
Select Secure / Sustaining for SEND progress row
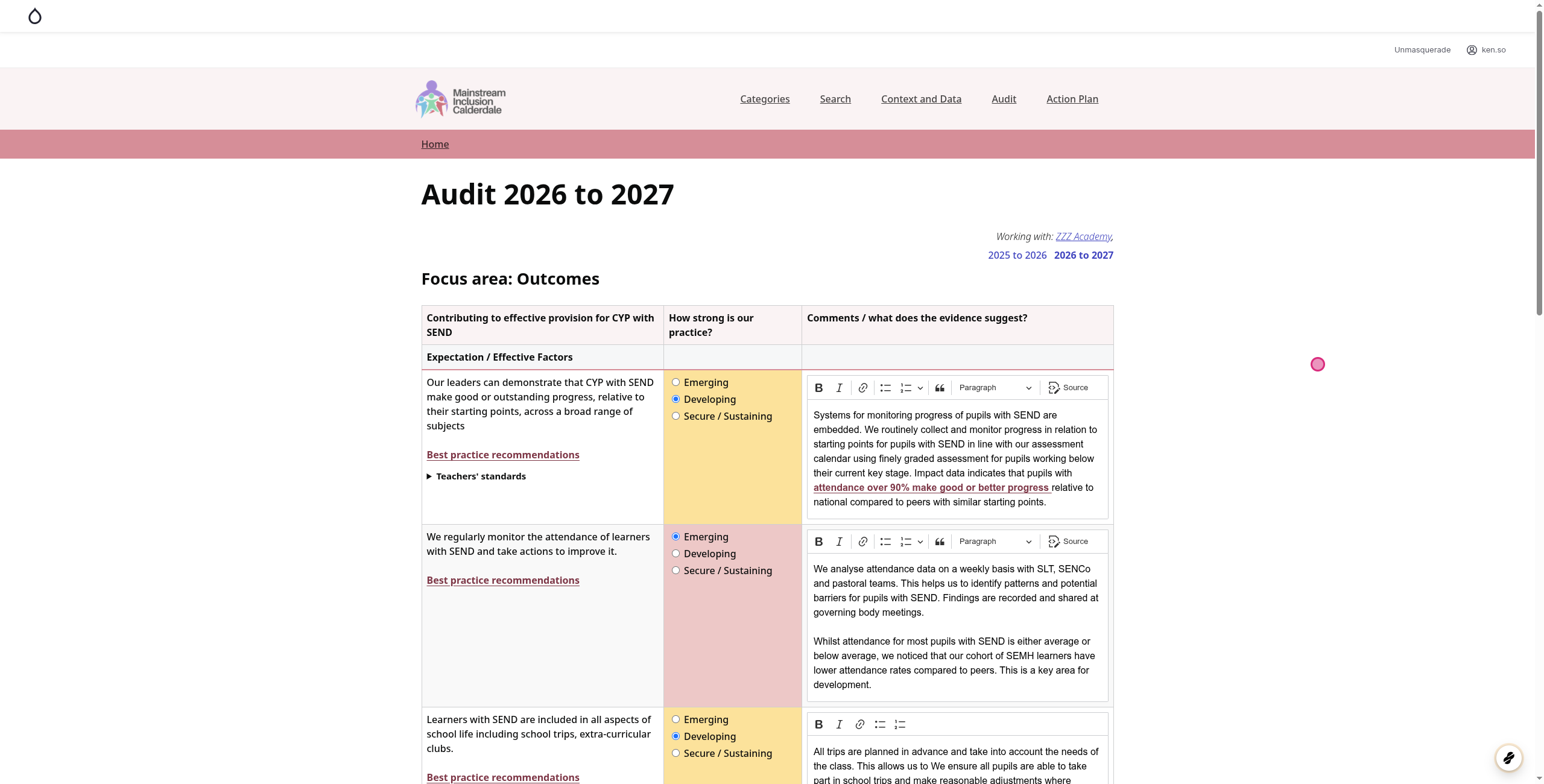tap(675, 416)
